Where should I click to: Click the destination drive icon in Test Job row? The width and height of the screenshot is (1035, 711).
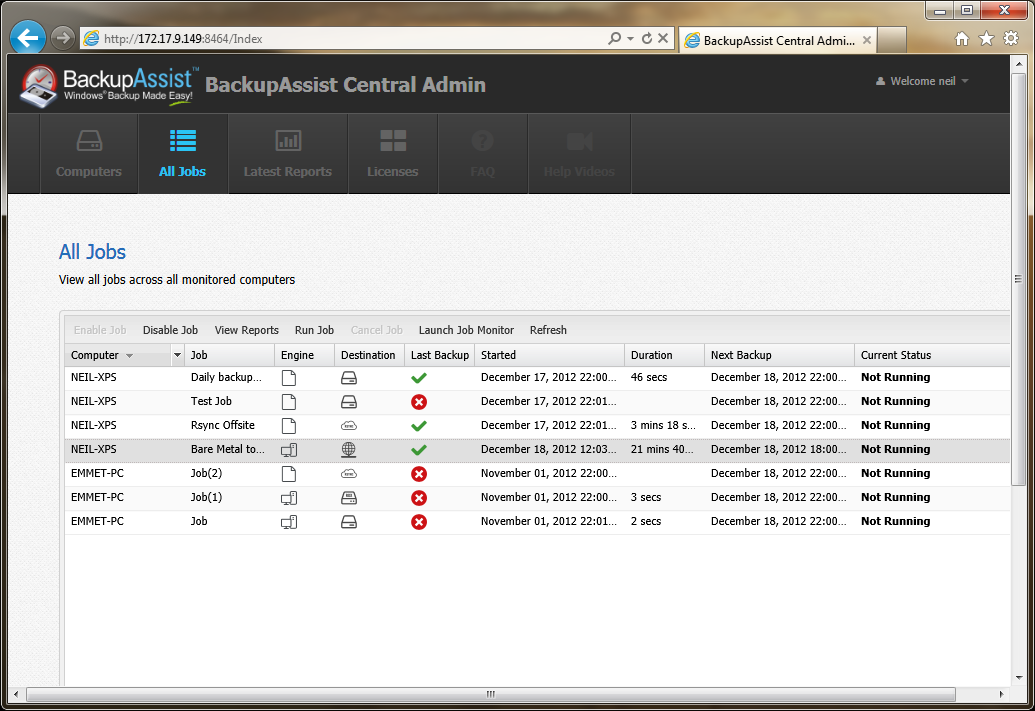[x=349, y=401]
